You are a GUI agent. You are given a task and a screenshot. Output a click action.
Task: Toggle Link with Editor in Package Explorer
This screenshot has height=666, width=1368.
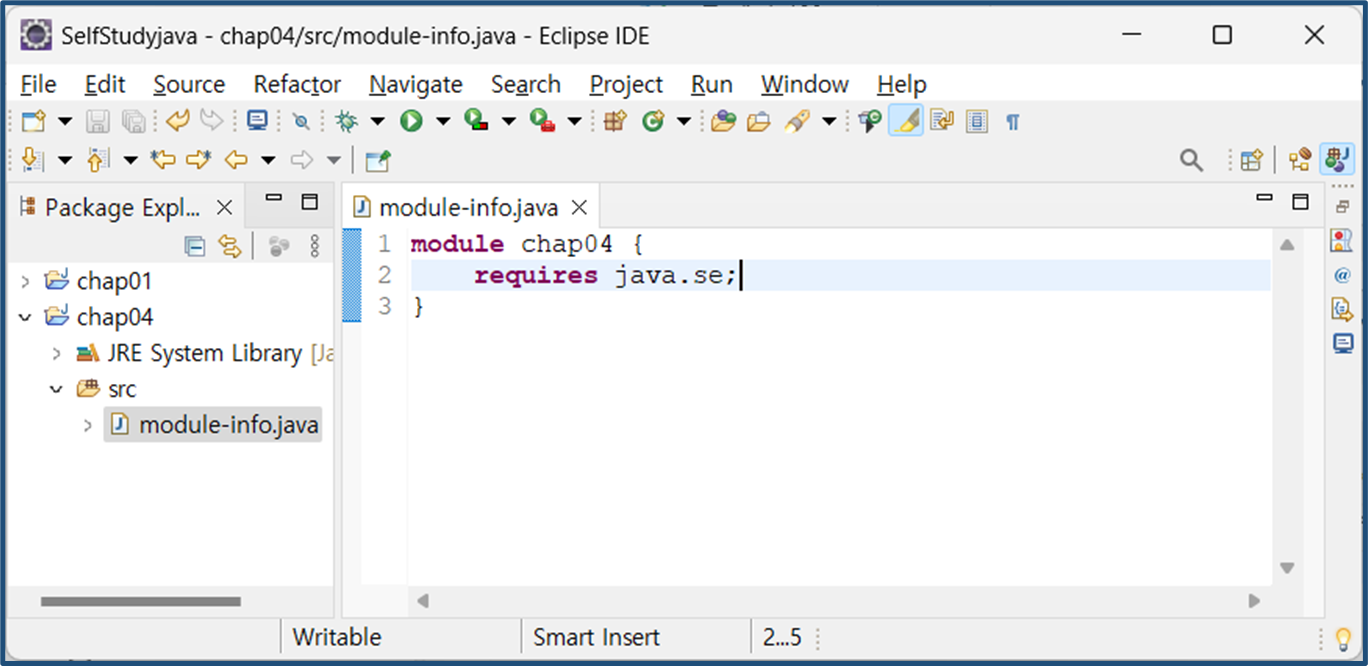(x=231, y=246)
